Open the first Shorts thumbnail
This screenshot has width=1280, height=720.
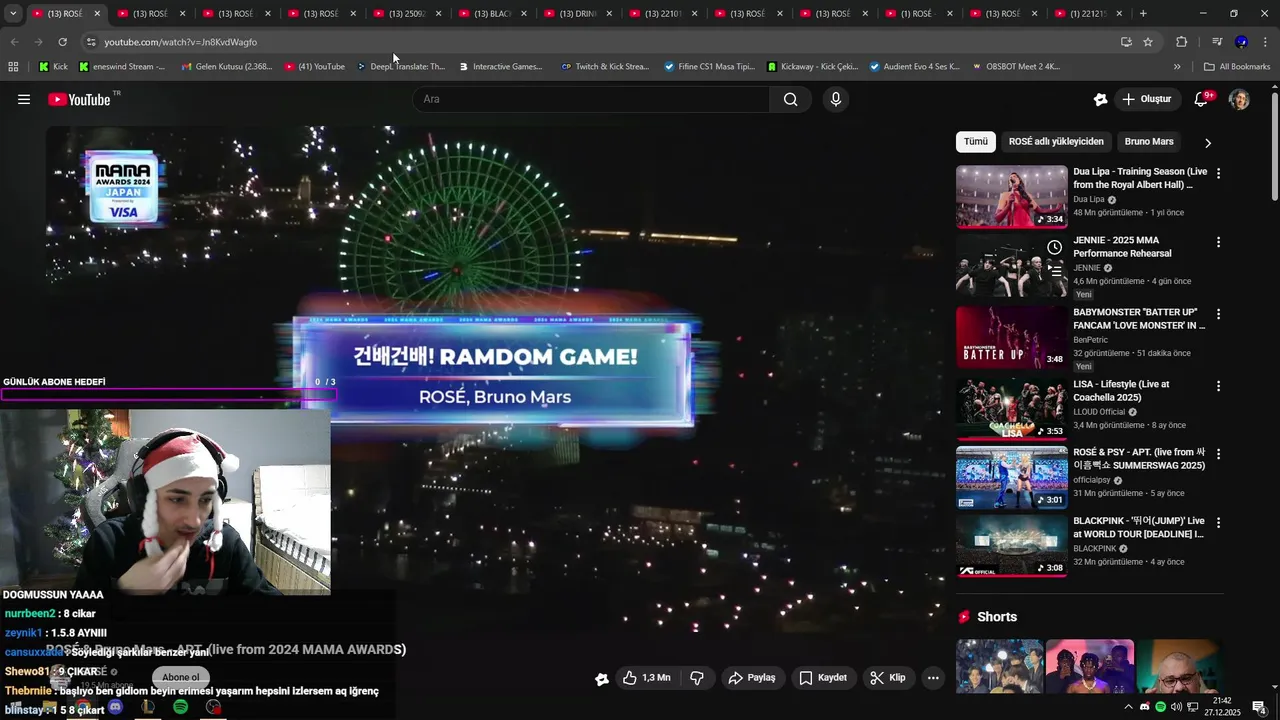999,666
